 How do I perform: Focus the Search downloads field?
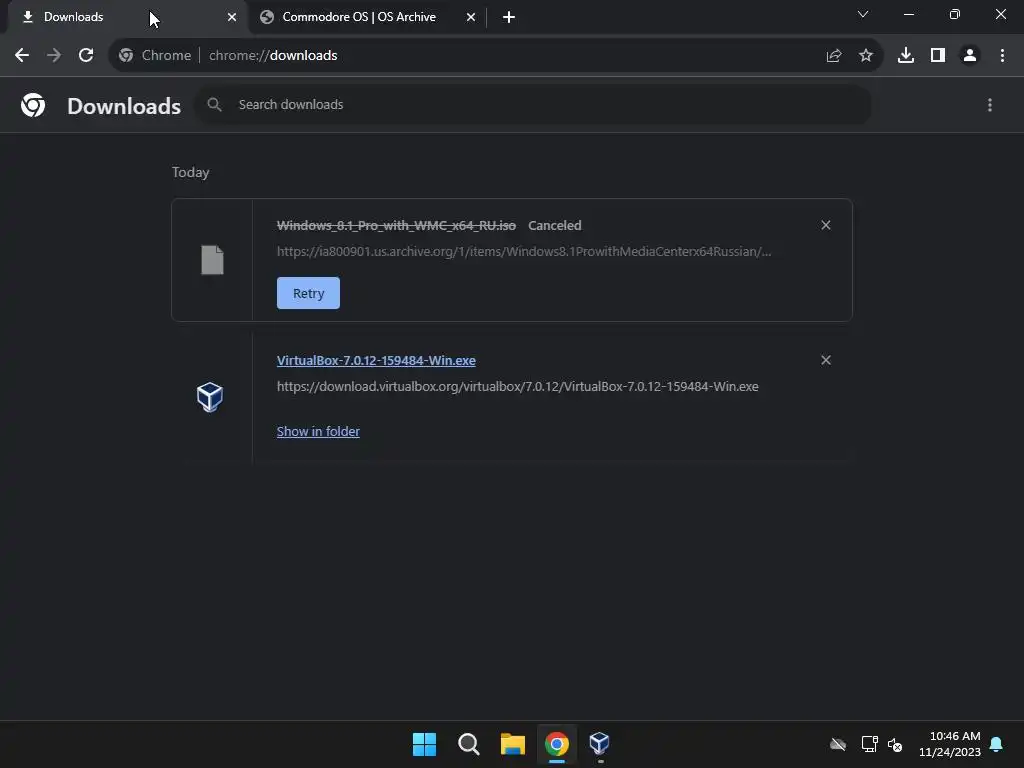tap(533, 104)
